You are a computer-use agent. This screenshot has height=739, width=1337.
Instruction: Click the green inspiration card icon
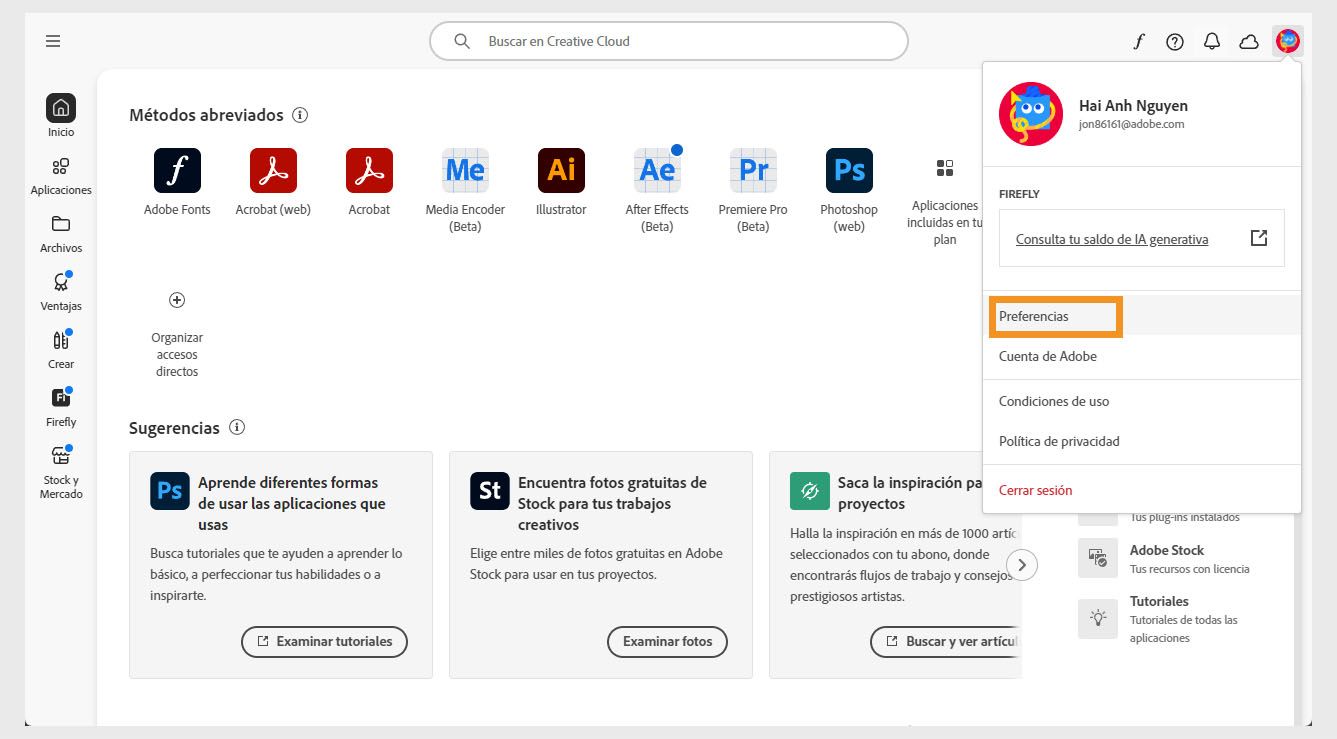[810, 491]
